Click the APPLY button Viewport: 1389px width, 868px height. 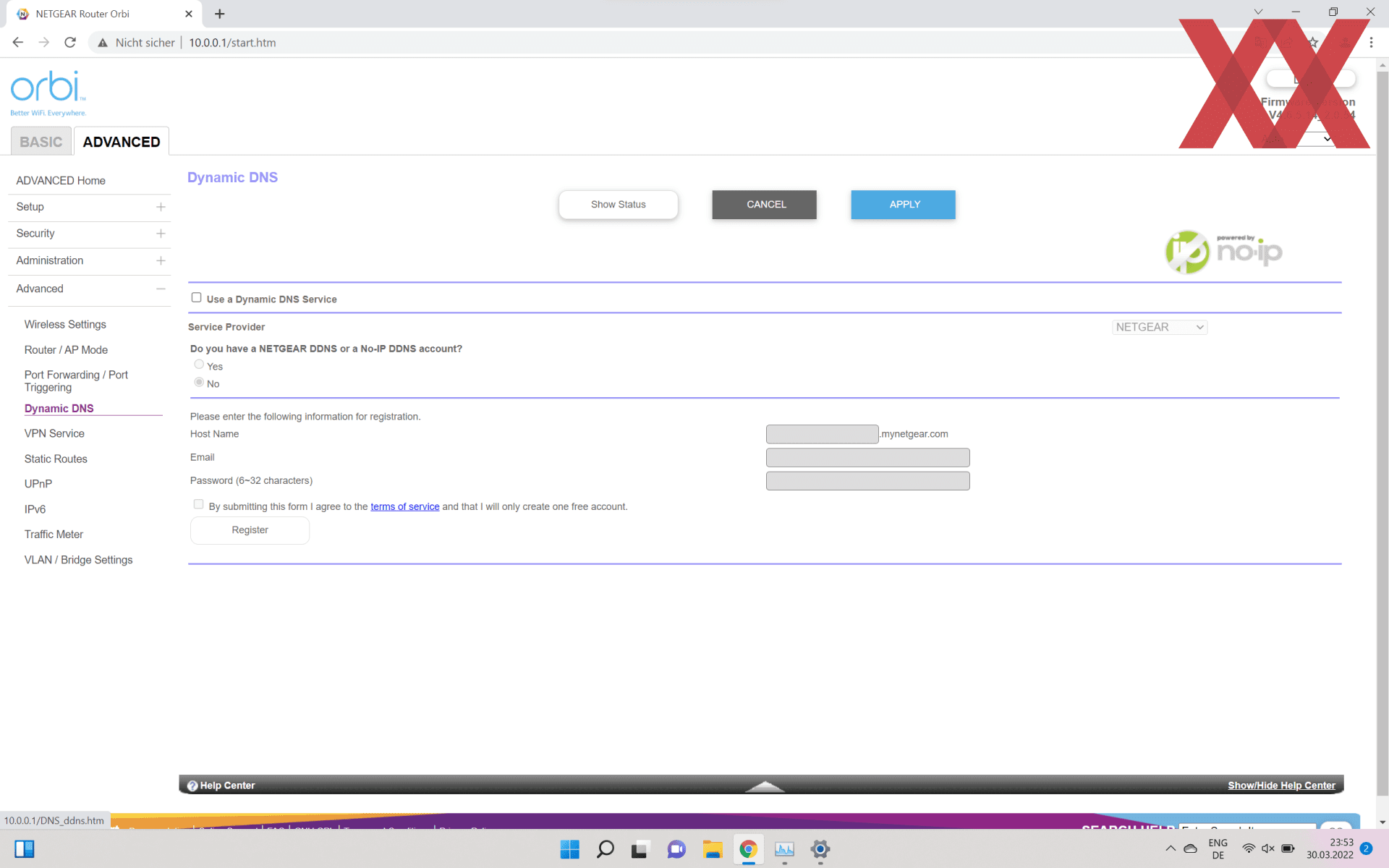pos(904,205)
